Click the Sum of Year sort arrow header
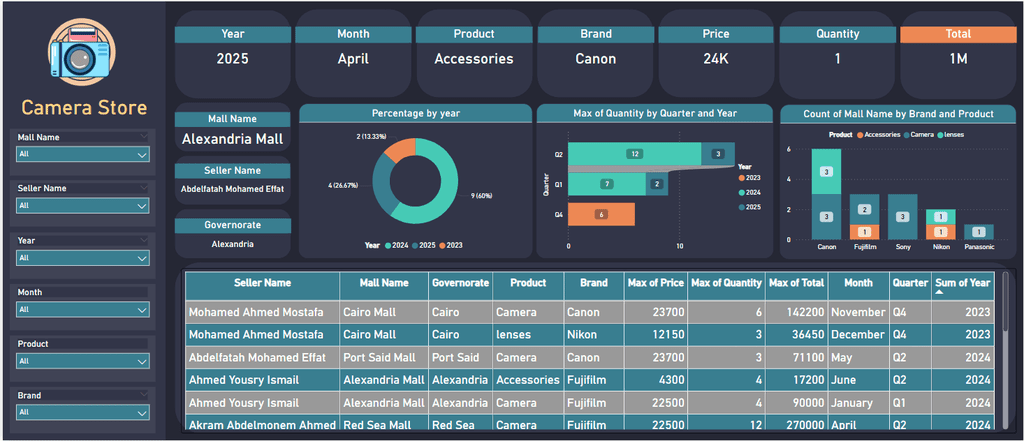 963,285
